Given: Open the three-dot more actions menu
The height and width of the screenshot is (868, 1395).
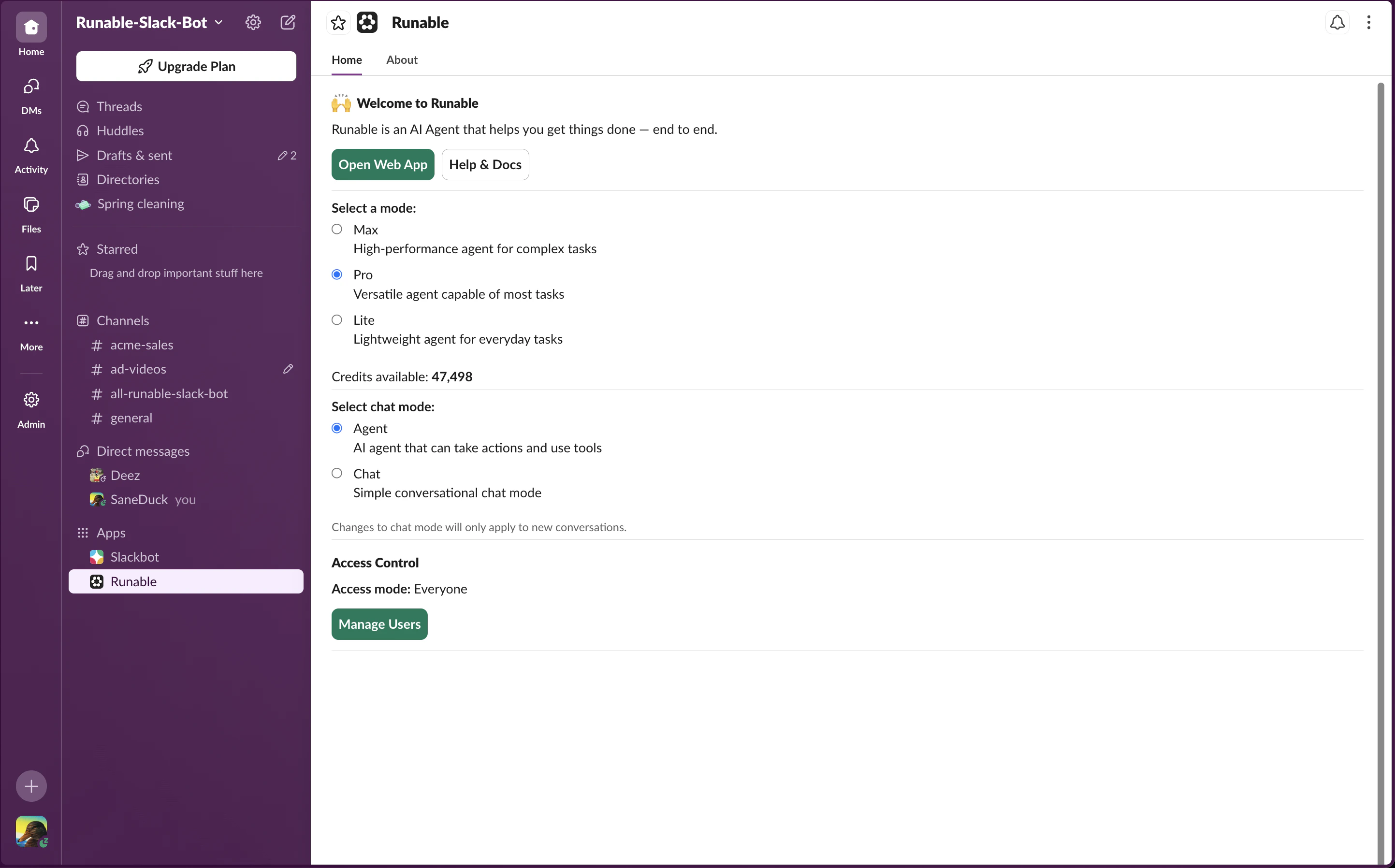Looking at the screenshot, I should 1368,22.
